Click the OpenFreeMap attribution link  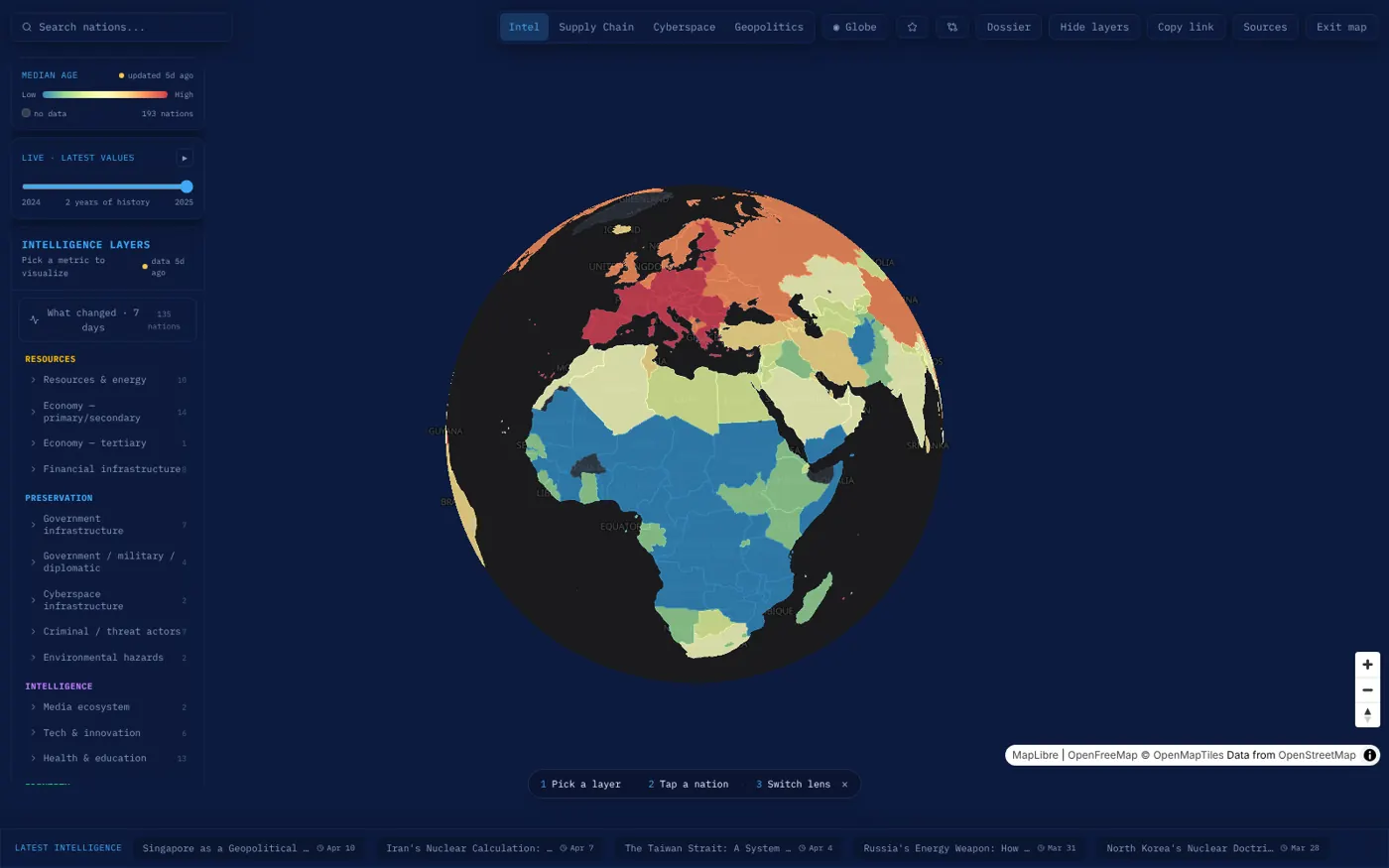click(1102, 755)
